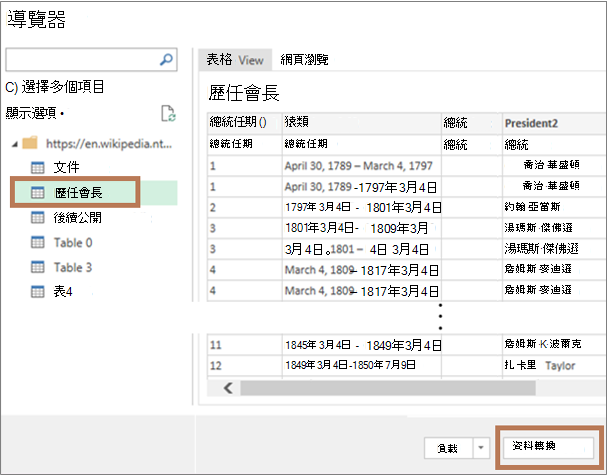This screenshot has width=607, height=475.
Task: Collapse the en.wikipedia tree node
Action: click(x=15, y=144)
